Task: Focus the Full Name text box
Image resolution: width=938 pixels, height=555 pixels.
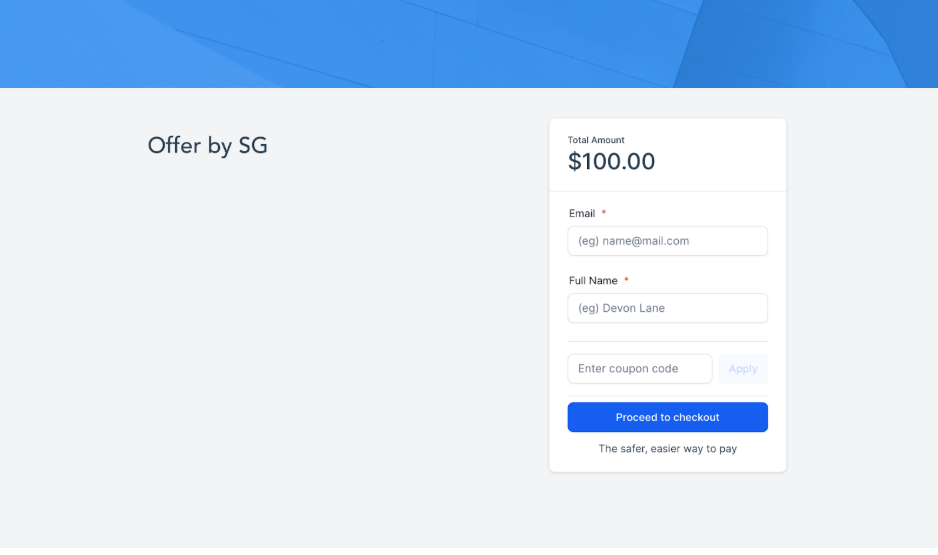Action: [x=667, y=308]
